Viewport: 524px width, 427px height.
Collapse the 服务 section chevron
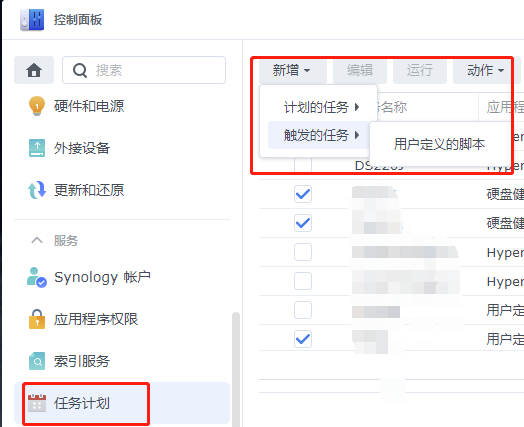click(x=37, y=240)
